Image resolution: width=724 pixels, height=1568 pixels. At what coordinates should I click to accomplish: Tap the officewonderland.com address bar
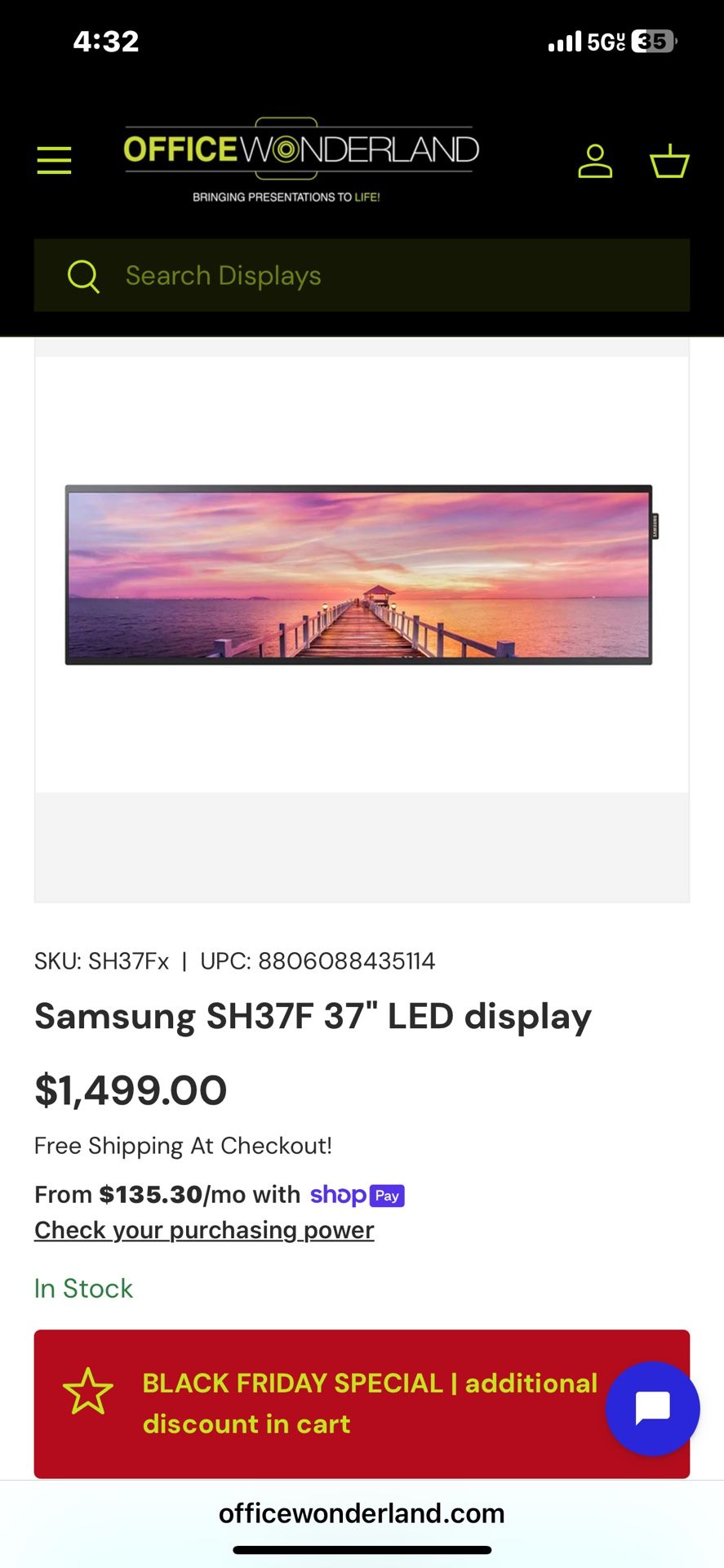(362, 1513)
